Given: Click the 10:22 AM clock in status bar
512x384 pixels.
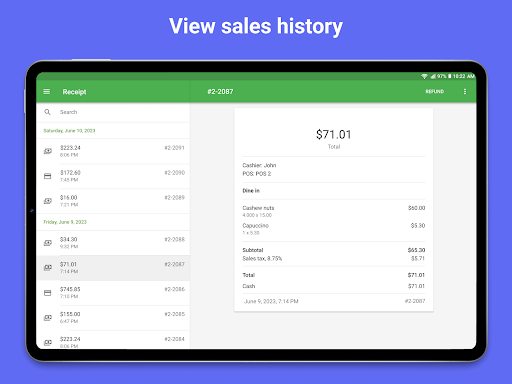Looking at the screenshot, I should pyautogui.click(x=464, y=76).
